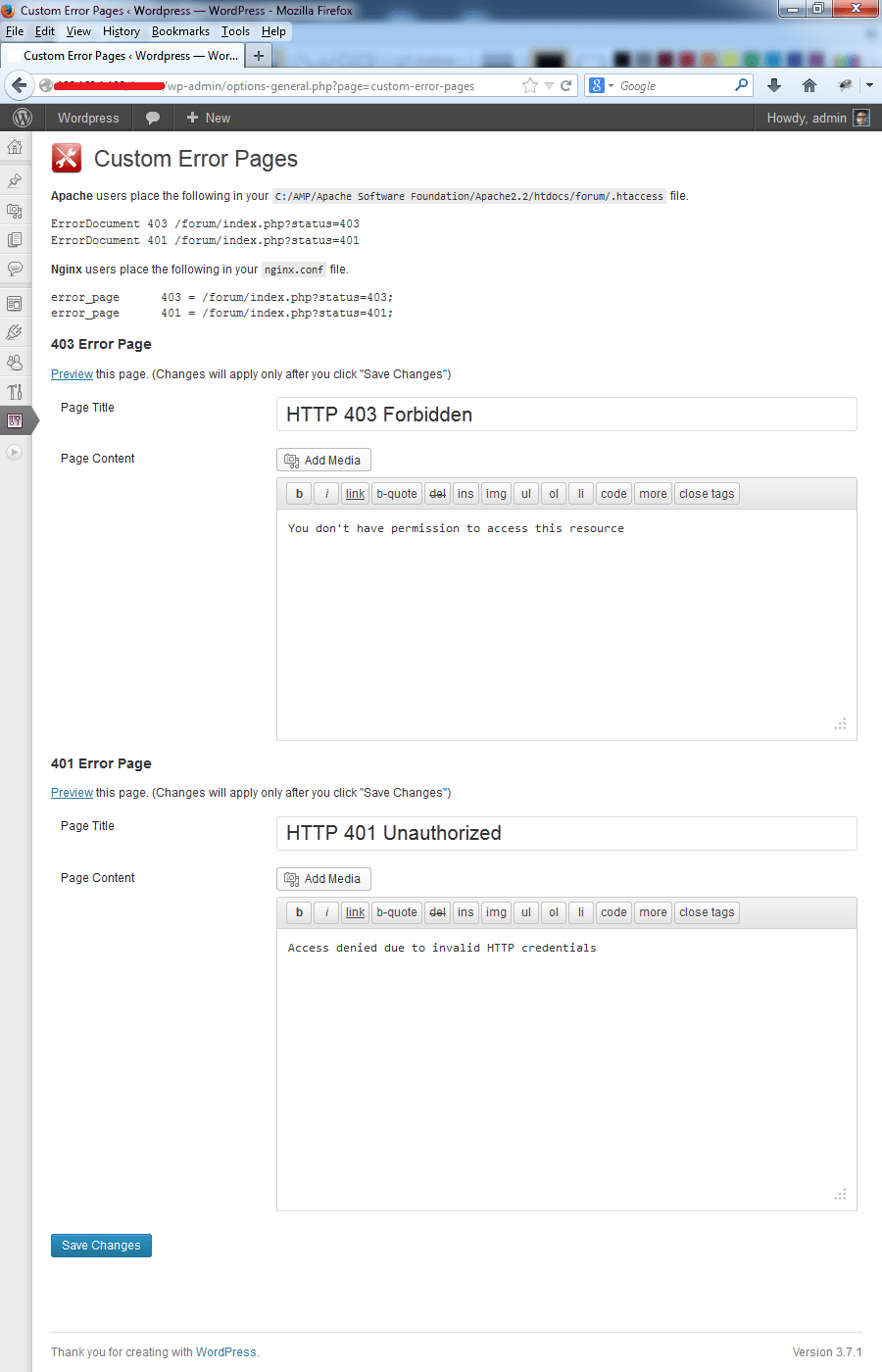Click the bold b button in 403 editor

pos(299,494)
